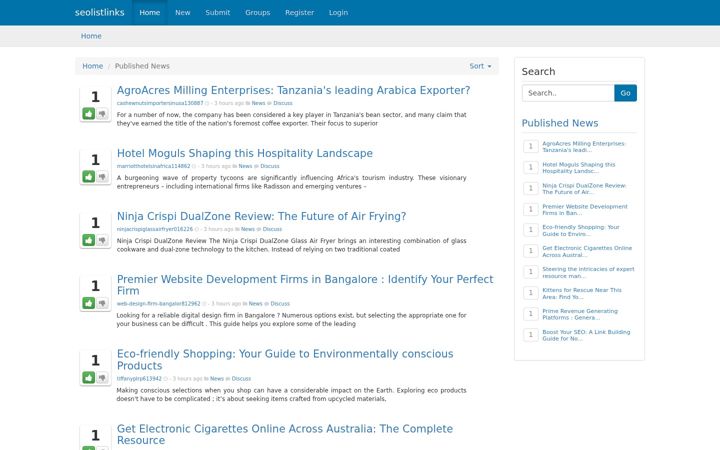Downvote the Premier Website Development Firms post
This screenshot has width=720, height=450.
point(102,303)
